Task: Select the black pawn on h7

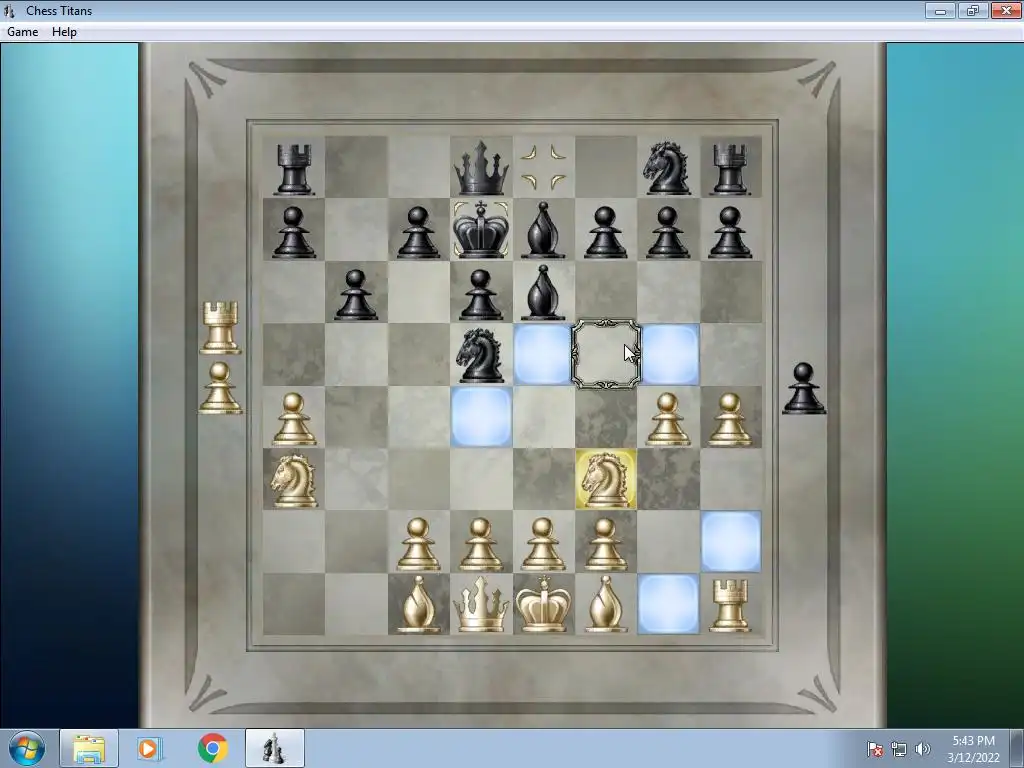Action: point(729,232)
